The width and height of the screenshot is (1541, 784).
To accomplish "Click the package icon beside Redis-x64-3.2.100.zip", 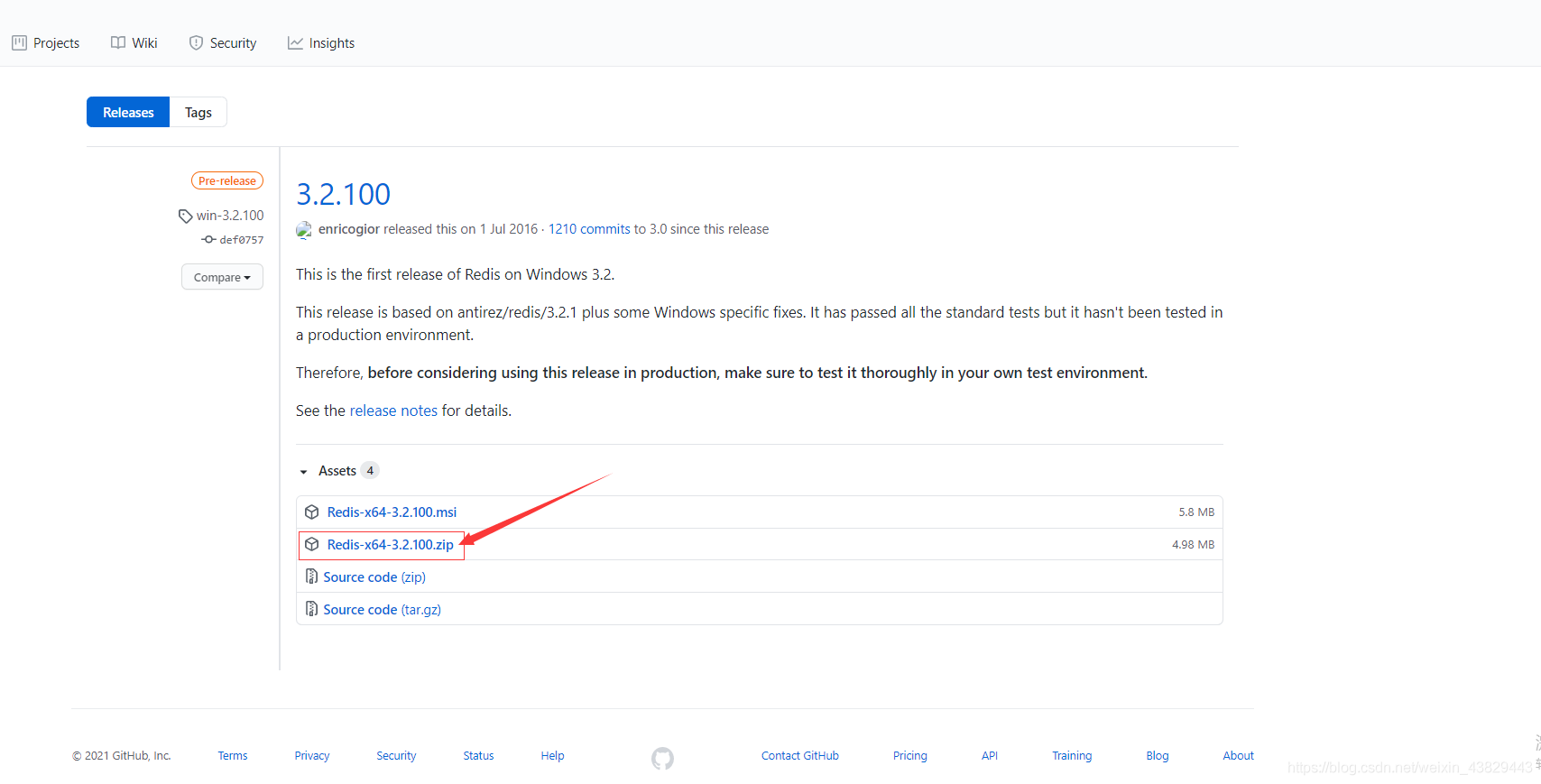I will 312,545.
